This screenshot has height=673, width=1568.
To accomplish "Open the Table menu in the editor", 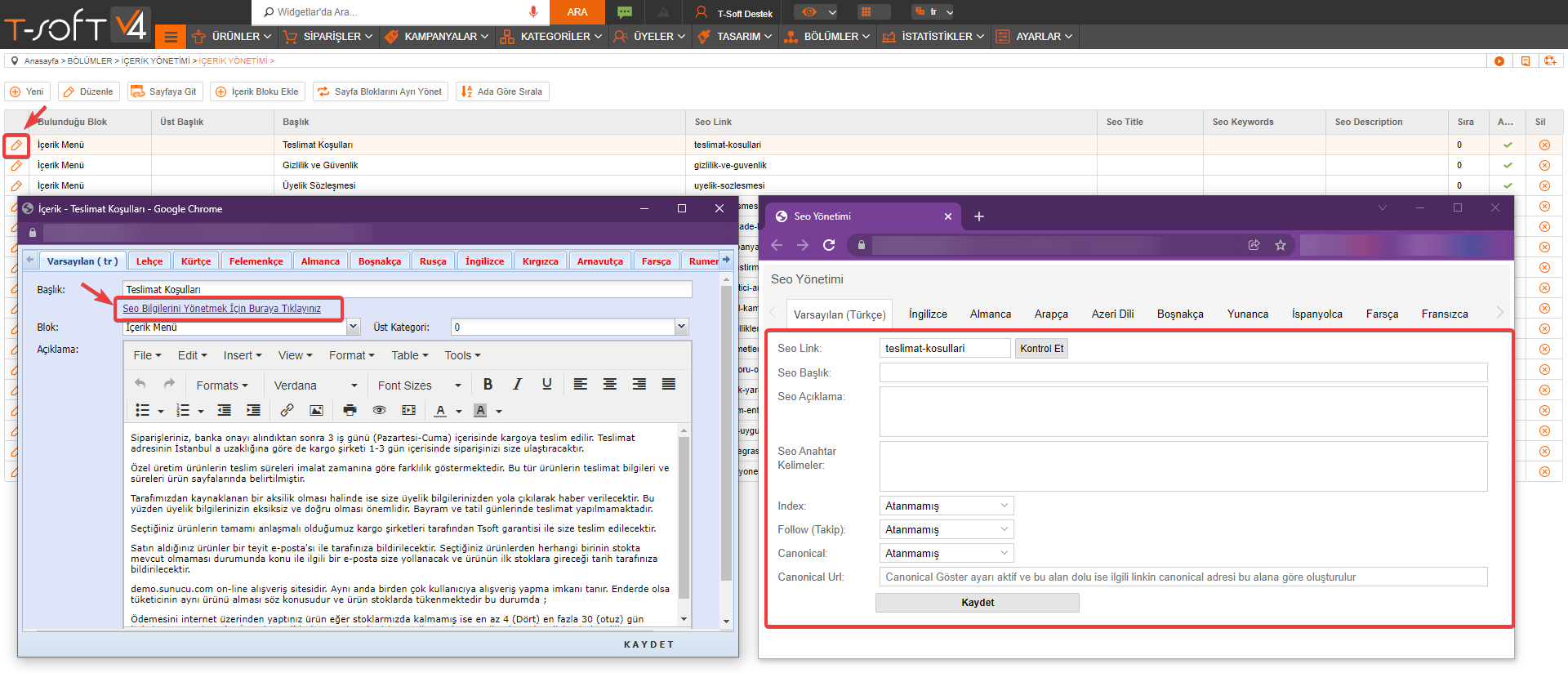I will pos(409,355).
